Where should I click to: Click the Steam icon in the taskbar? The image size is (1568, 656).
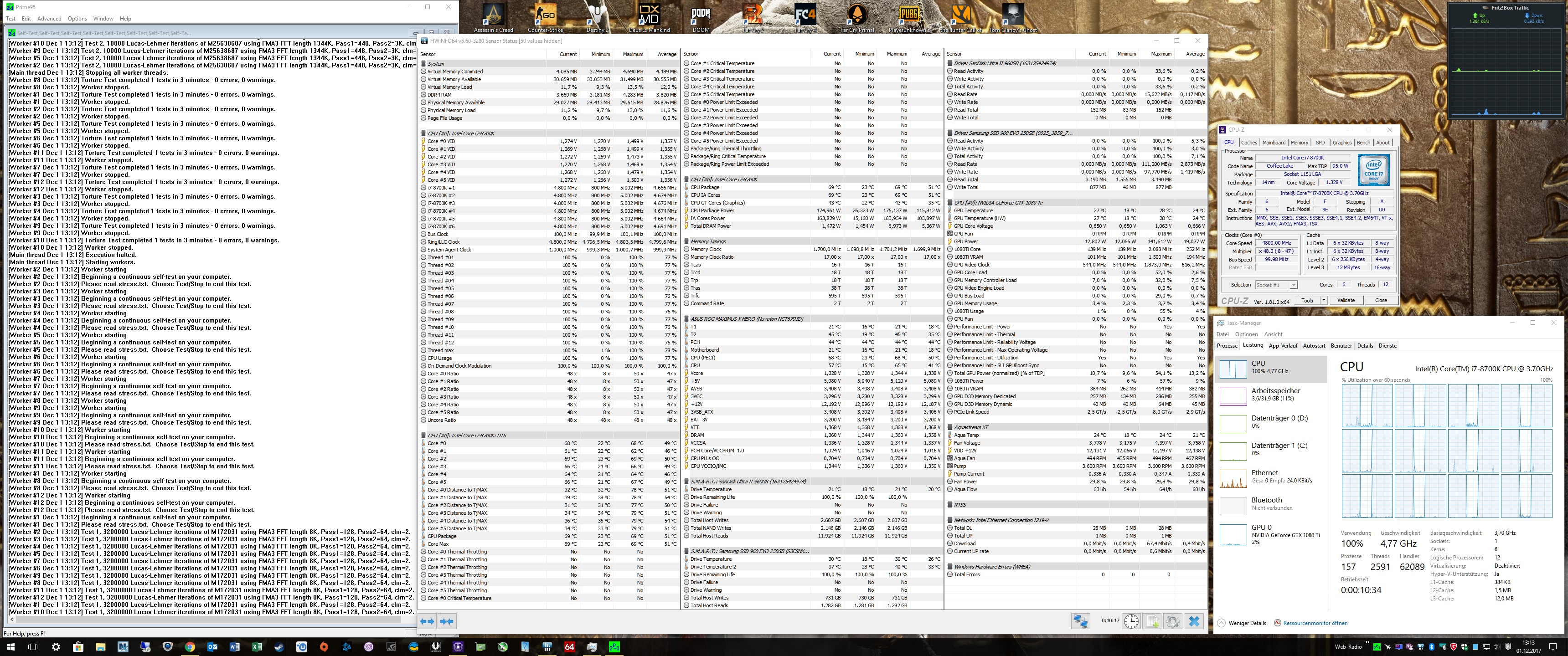click(x=279, y=647)
